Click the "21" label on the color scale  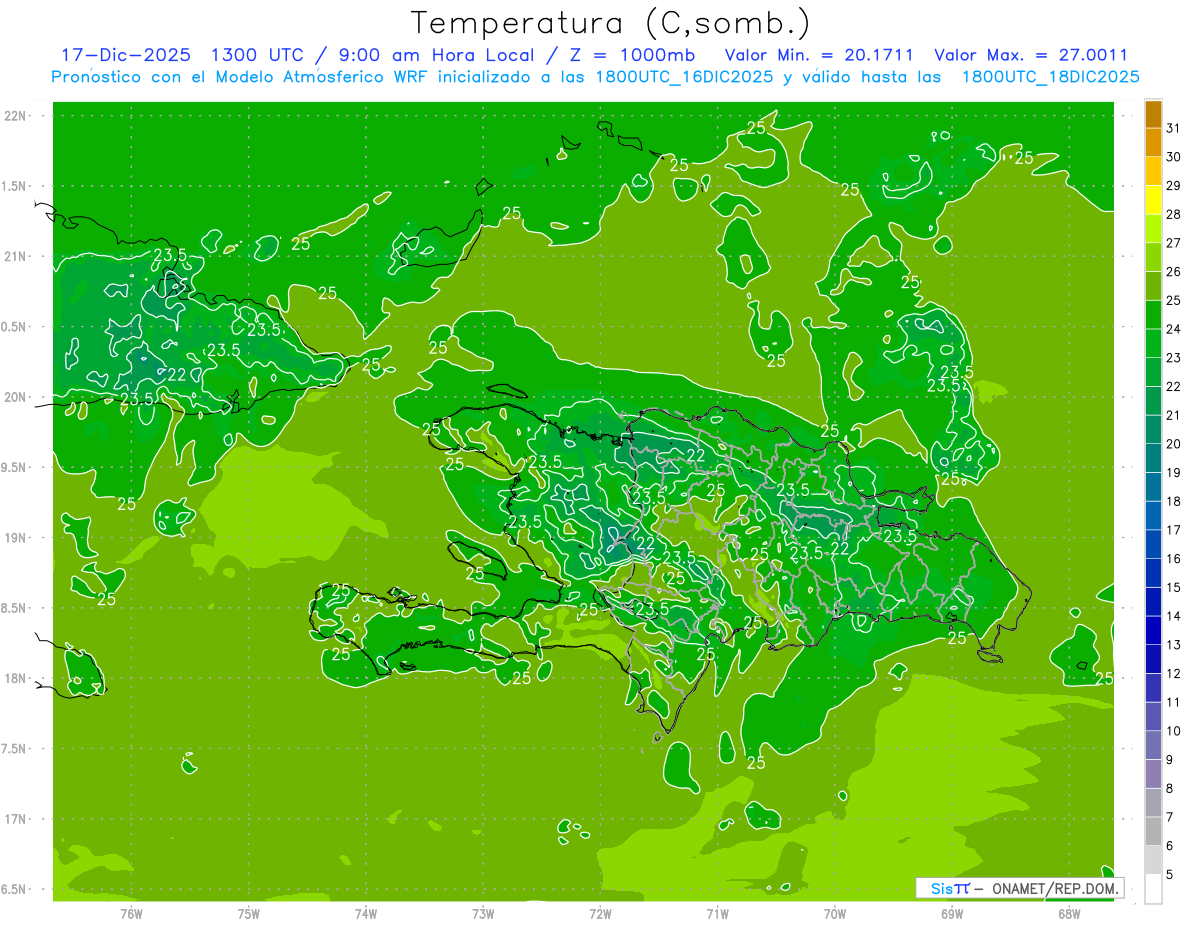click(1174, 415)
